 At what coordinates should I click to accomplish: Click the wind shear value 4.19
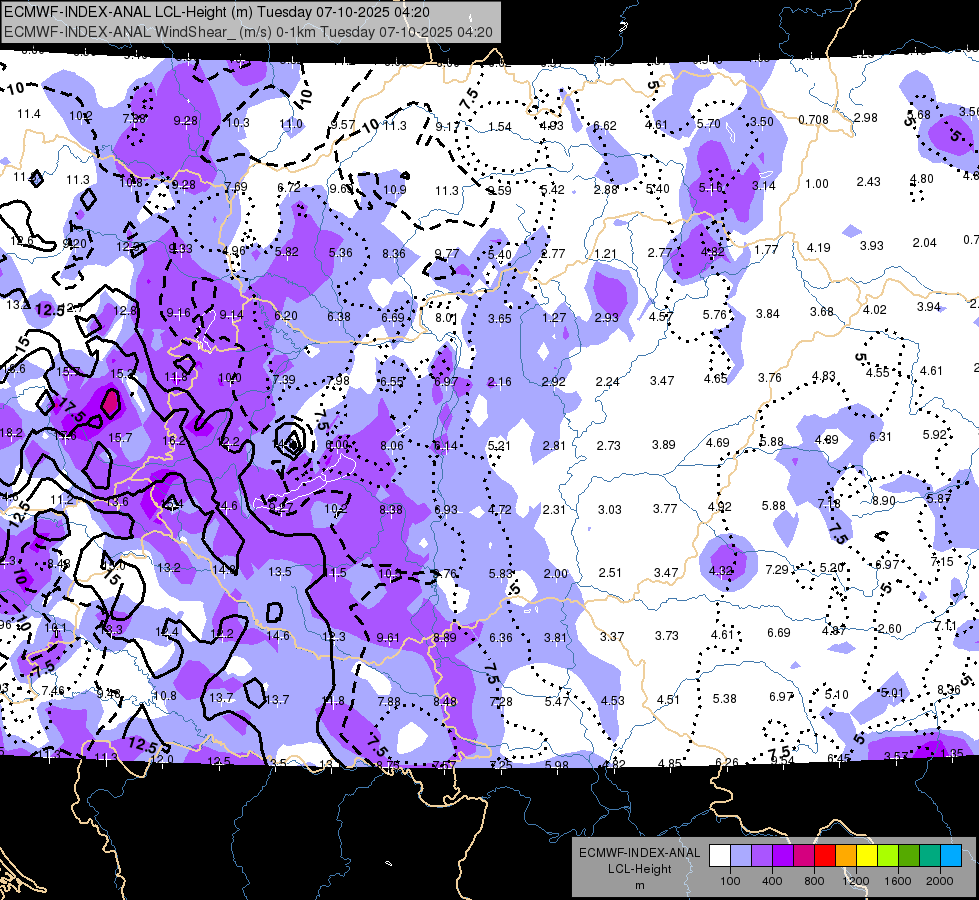(x=819, y=248)
